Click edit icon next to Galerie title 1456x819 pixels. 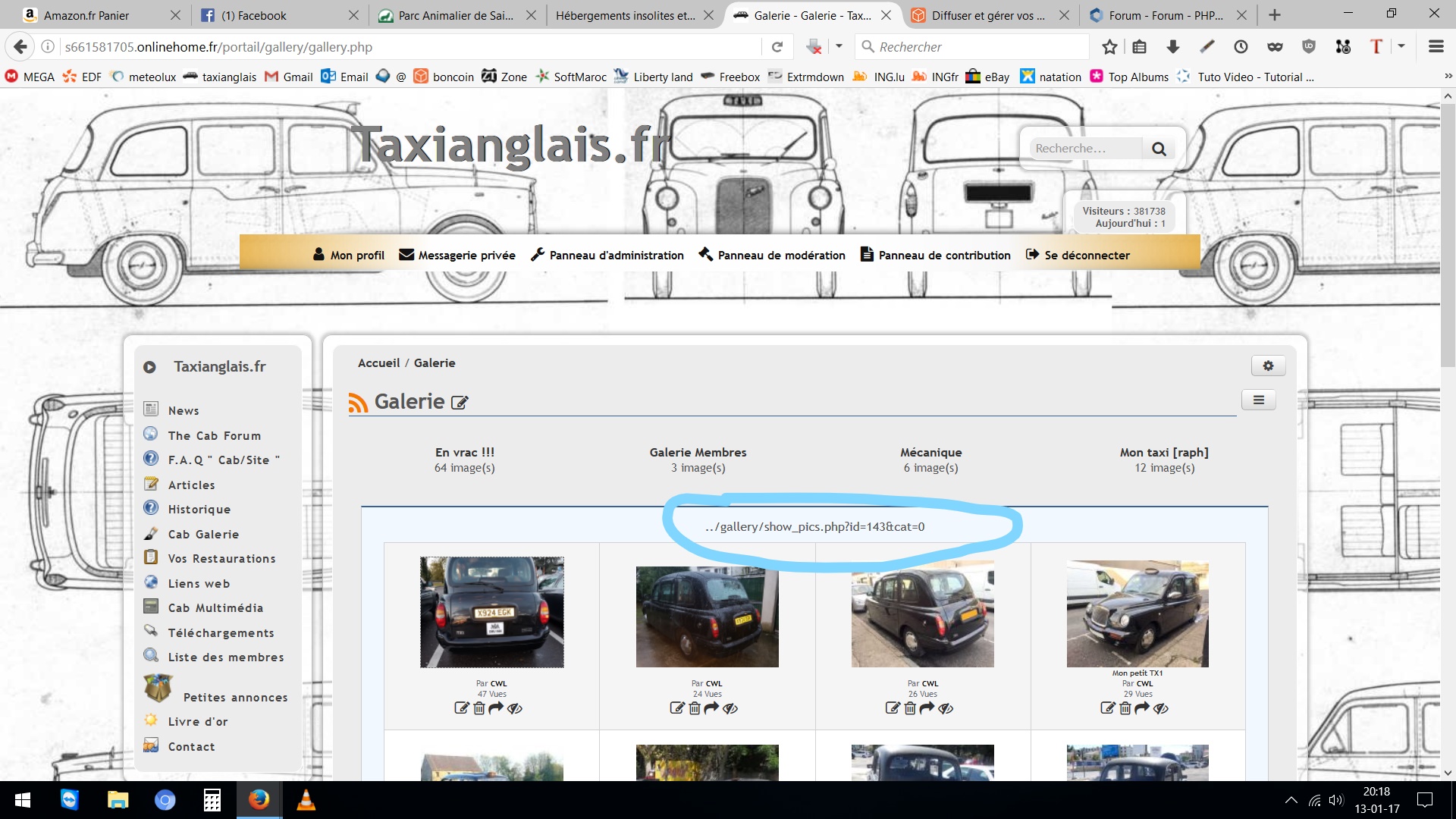point(460,403)
